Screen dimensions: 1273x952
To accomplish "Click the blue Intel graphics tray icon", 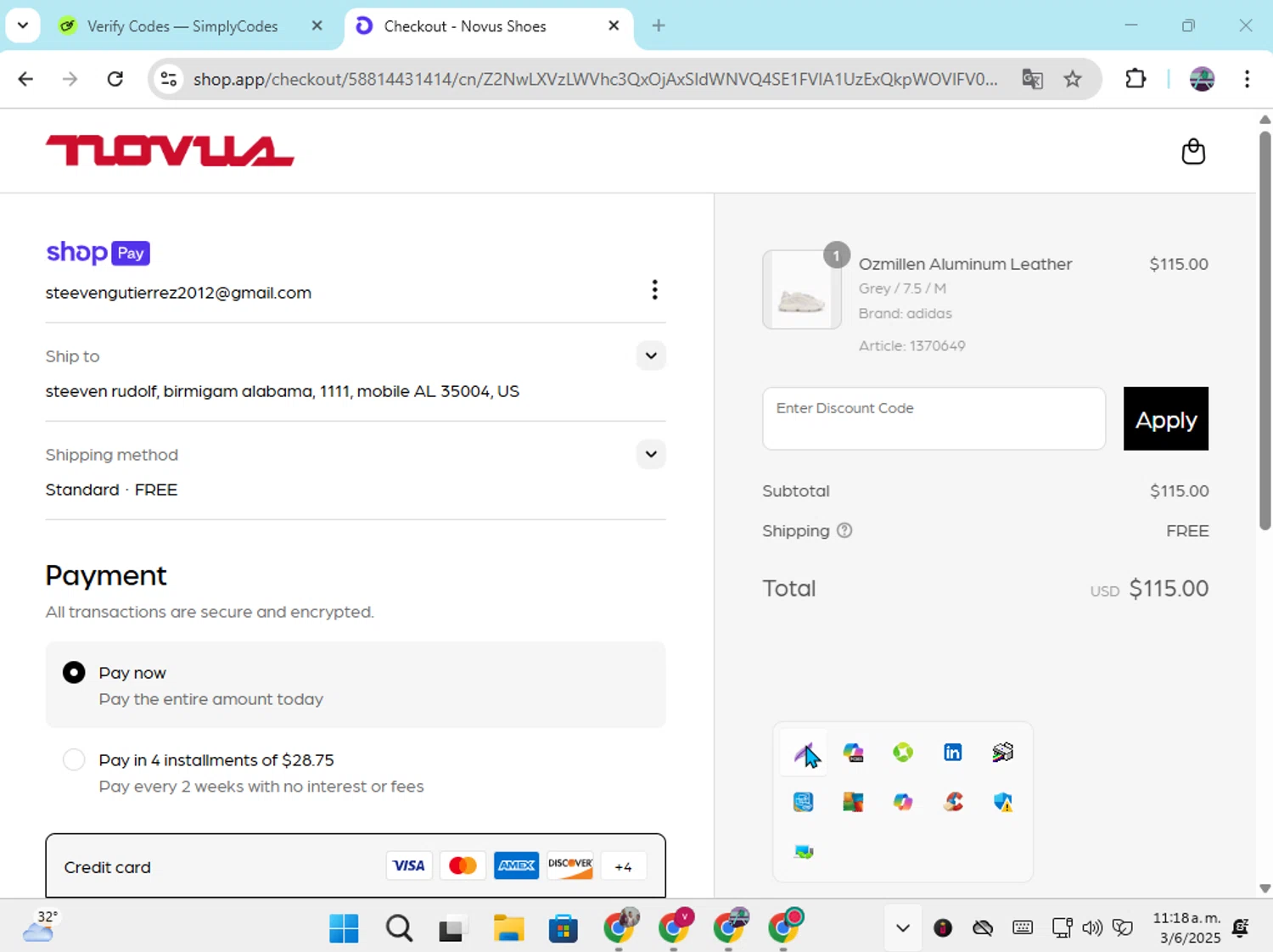I will (x=803, y=802).
